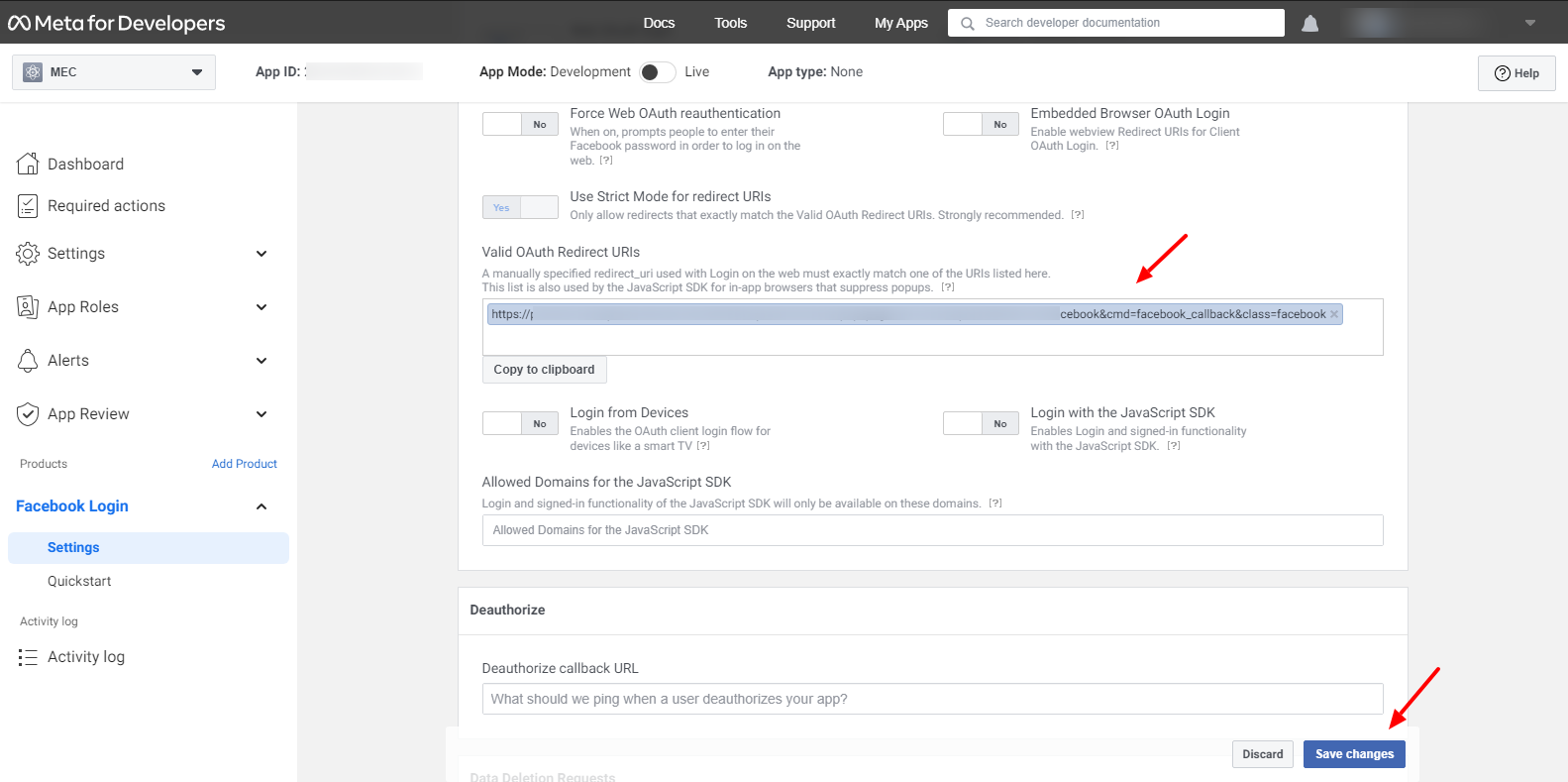Toggle Login with the JavaScript SDK switch

[x=981, y=423]
